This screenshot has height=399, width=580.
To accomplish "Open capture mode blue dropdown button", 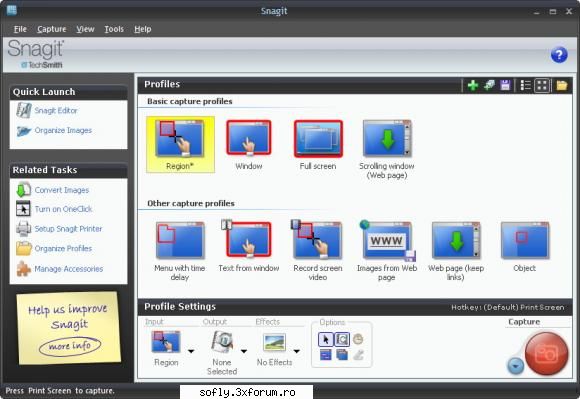I will 515,366.
